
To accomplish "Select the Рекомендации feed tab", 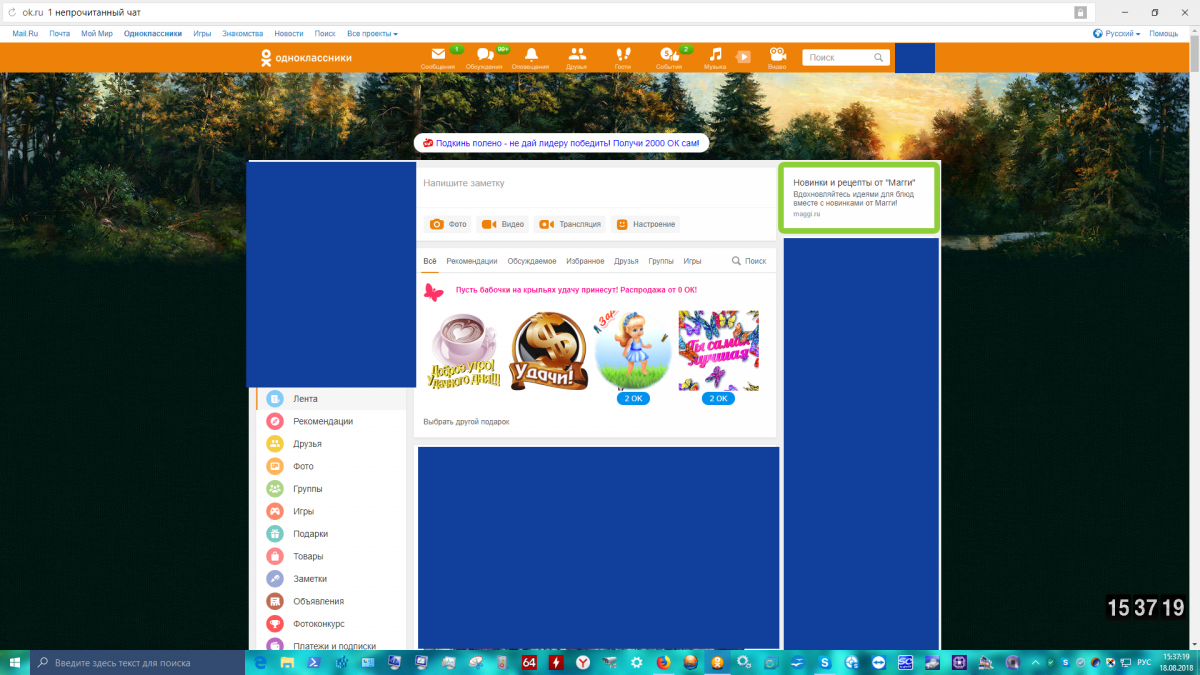I will coord(472,261).
